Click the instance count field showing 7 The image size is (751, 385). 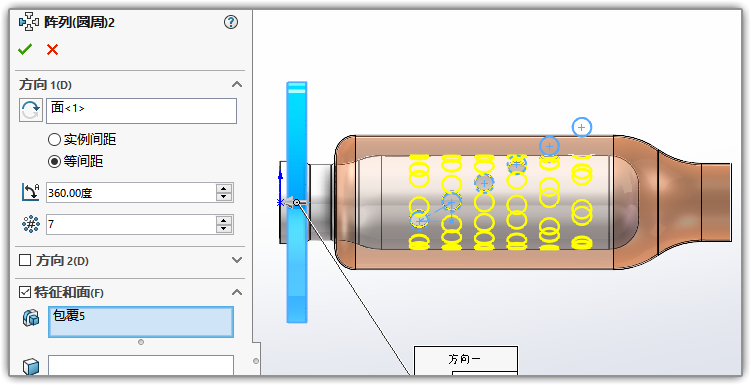click(131, 224)
